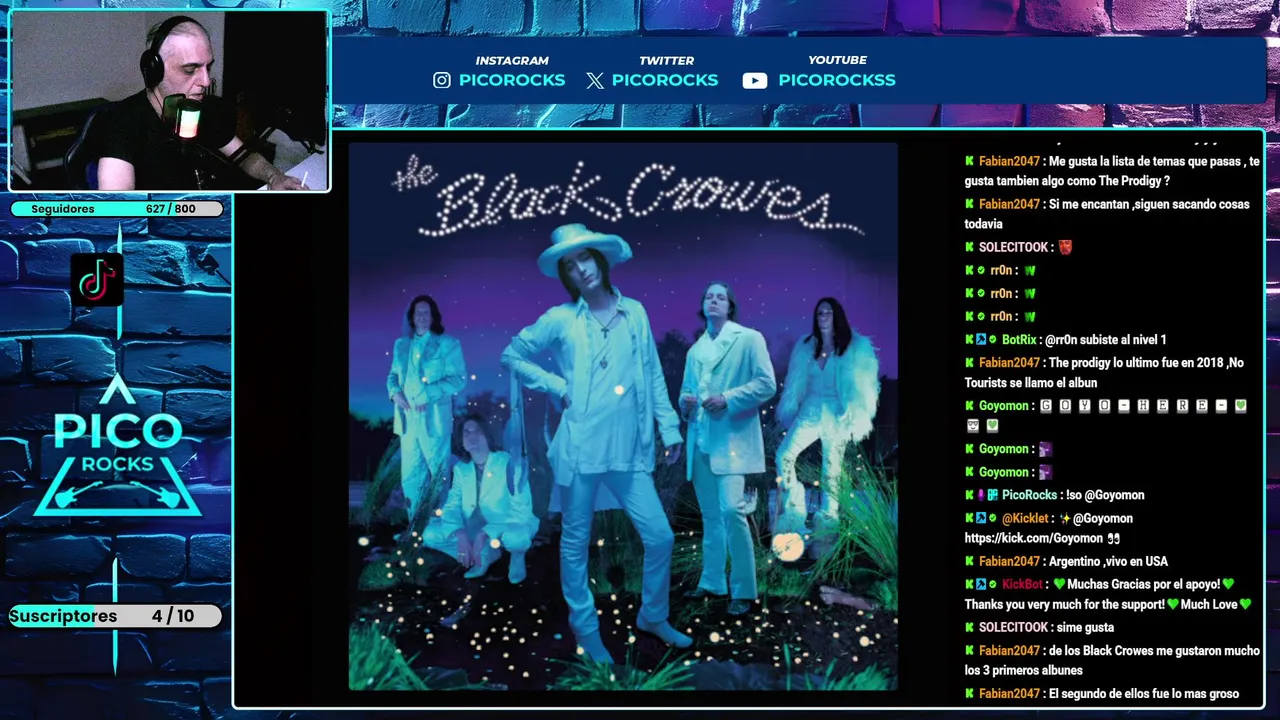Viewport: 1280px width, 720px height.
Task: Click the 'Seguidores' label text
Action: 63,209
